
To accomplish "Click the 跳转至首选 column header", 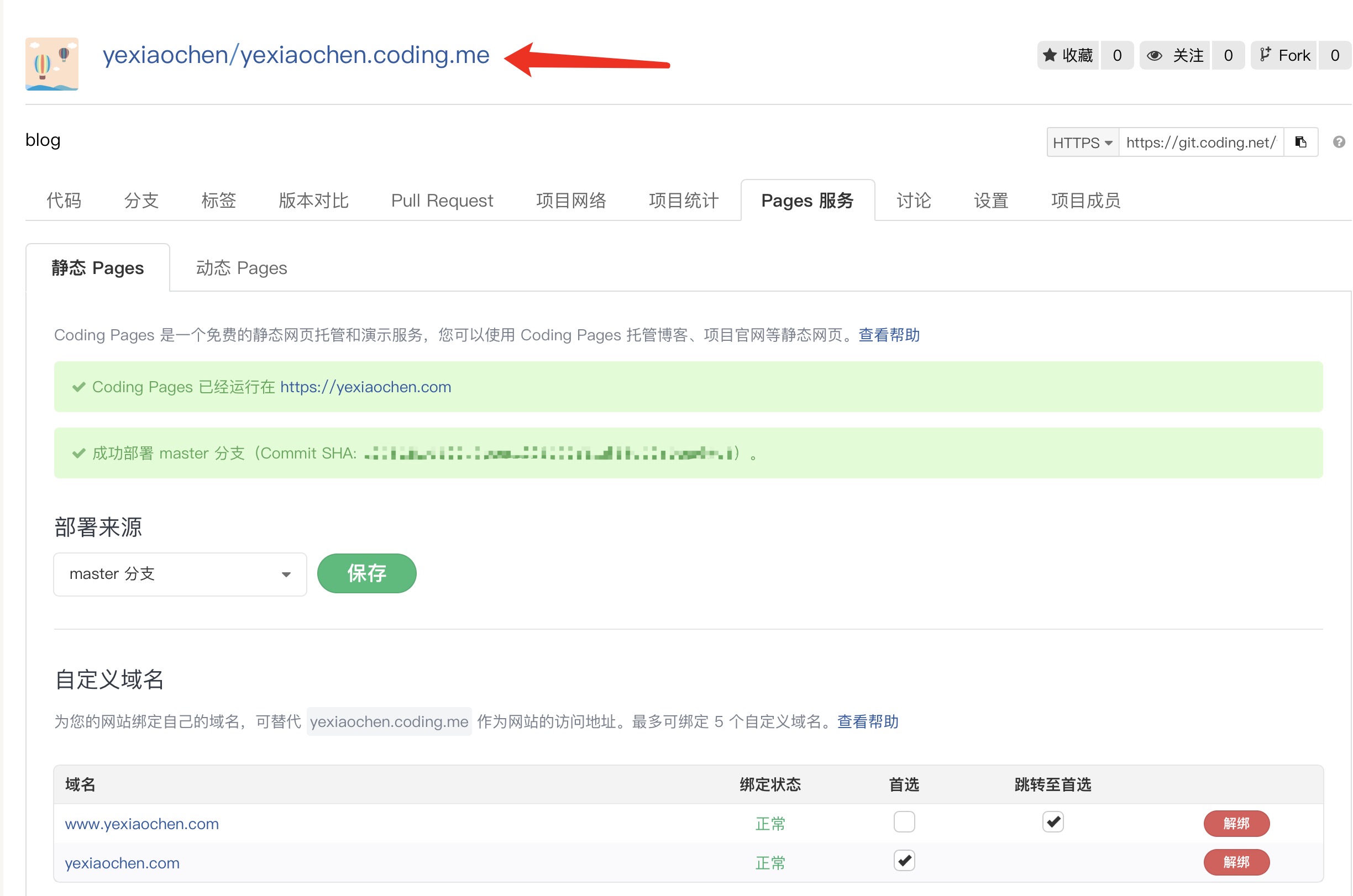I will coord(1052,784).
